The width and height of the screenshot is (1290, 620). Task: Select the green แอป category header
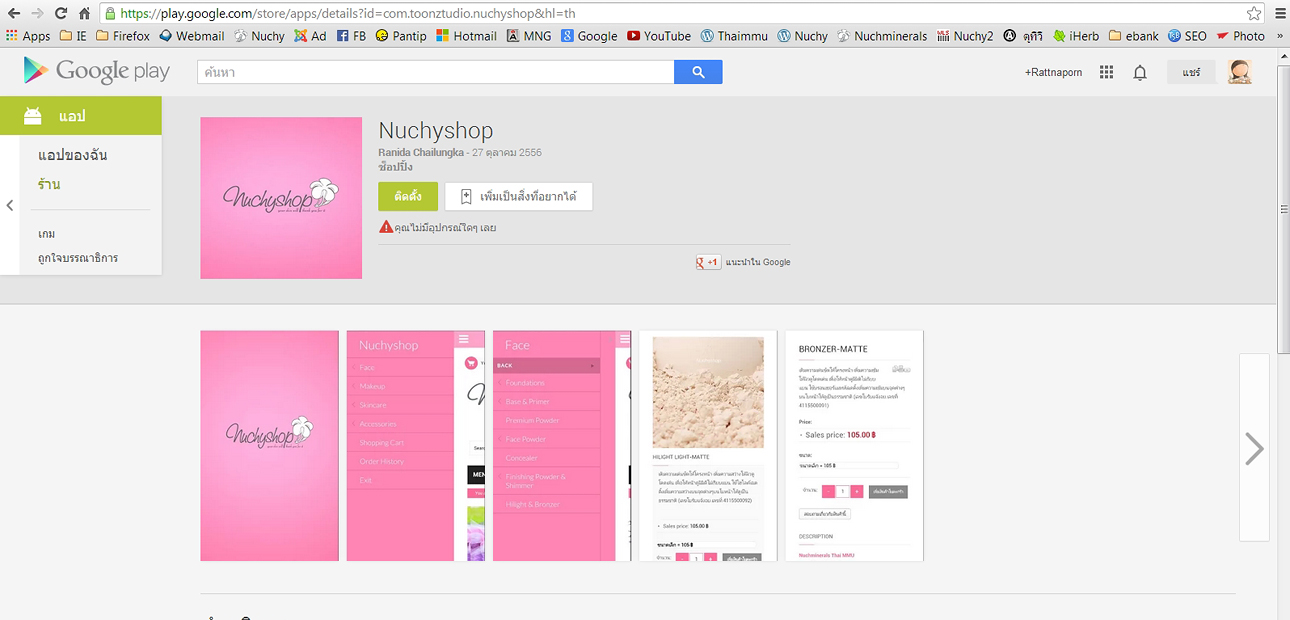tap(81, 116)
